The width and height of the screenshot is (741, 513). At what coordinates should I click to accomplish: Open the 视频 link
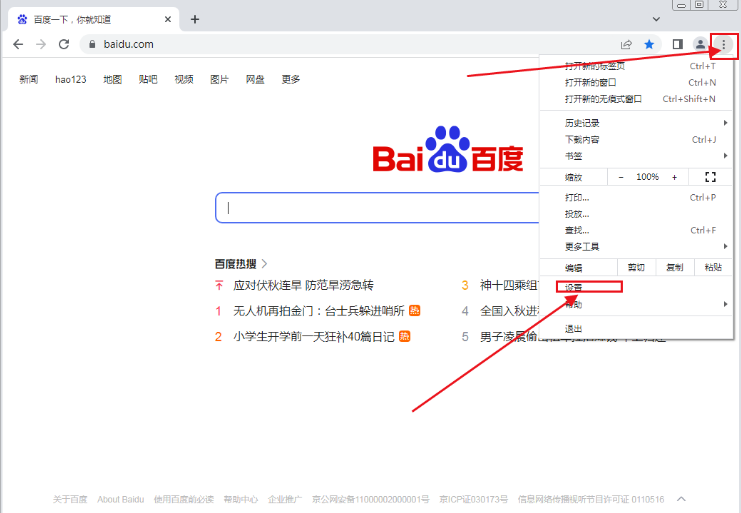coord(184,79)
